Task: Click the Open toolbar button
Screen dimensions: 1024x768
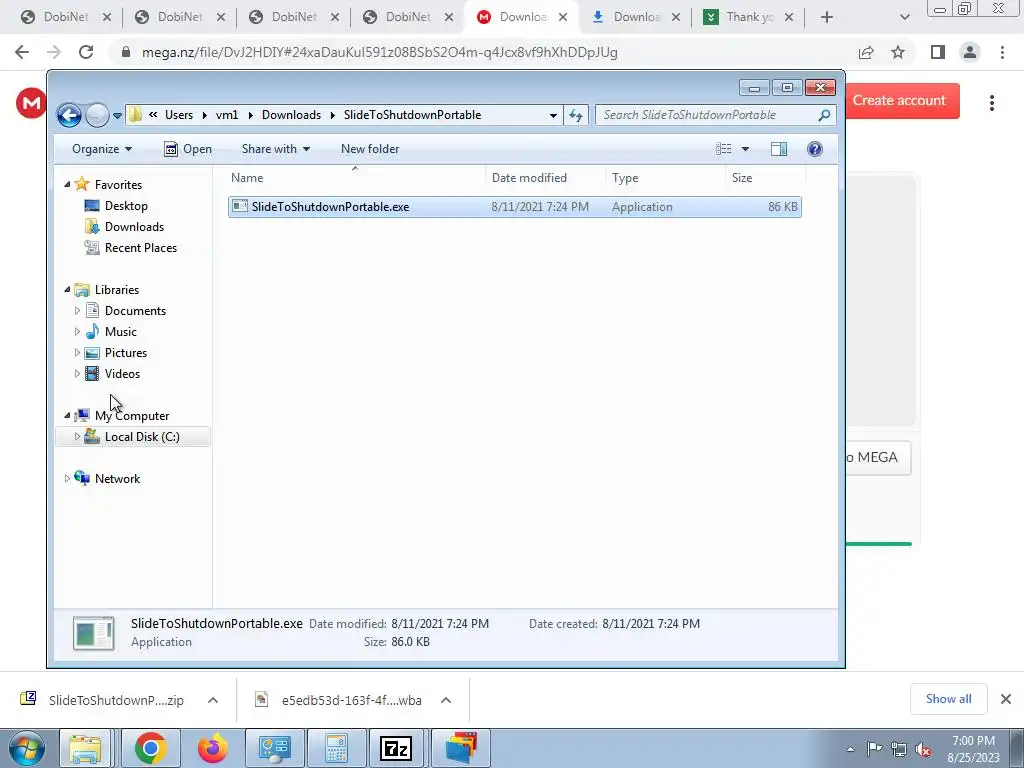Action: pos(187,149)
